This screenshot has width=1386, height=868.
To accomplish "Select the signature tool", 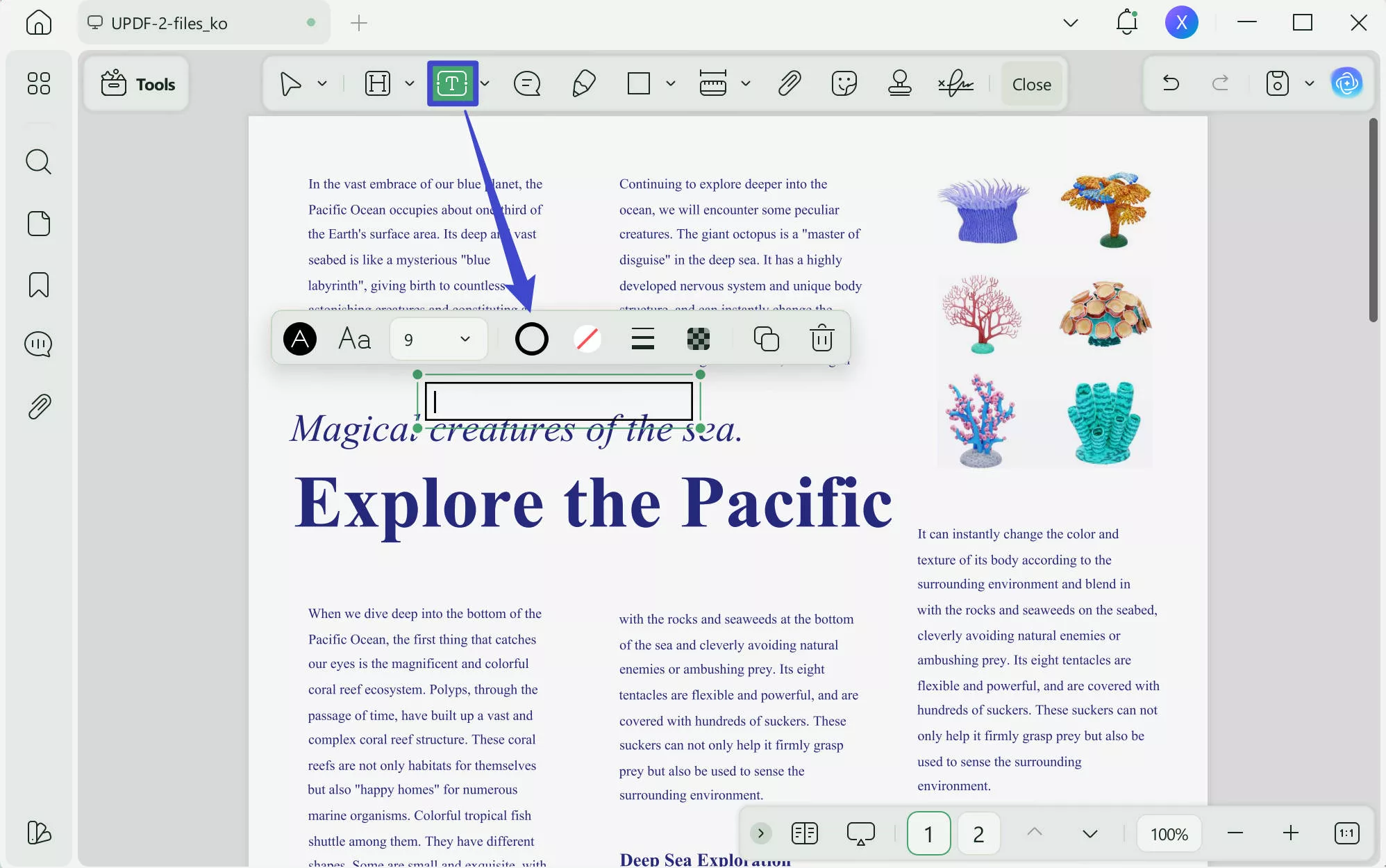I will pos(957,83).
